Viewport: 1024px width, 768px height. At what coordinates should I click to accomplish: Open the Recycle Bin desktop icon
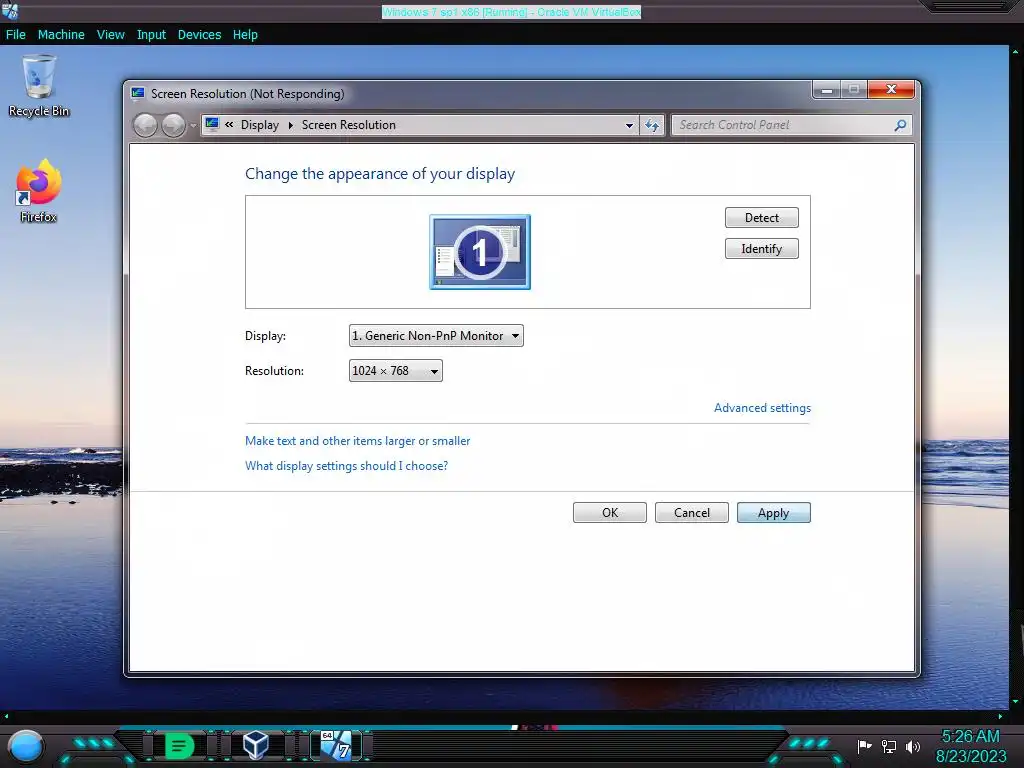(x=39, y=86)
